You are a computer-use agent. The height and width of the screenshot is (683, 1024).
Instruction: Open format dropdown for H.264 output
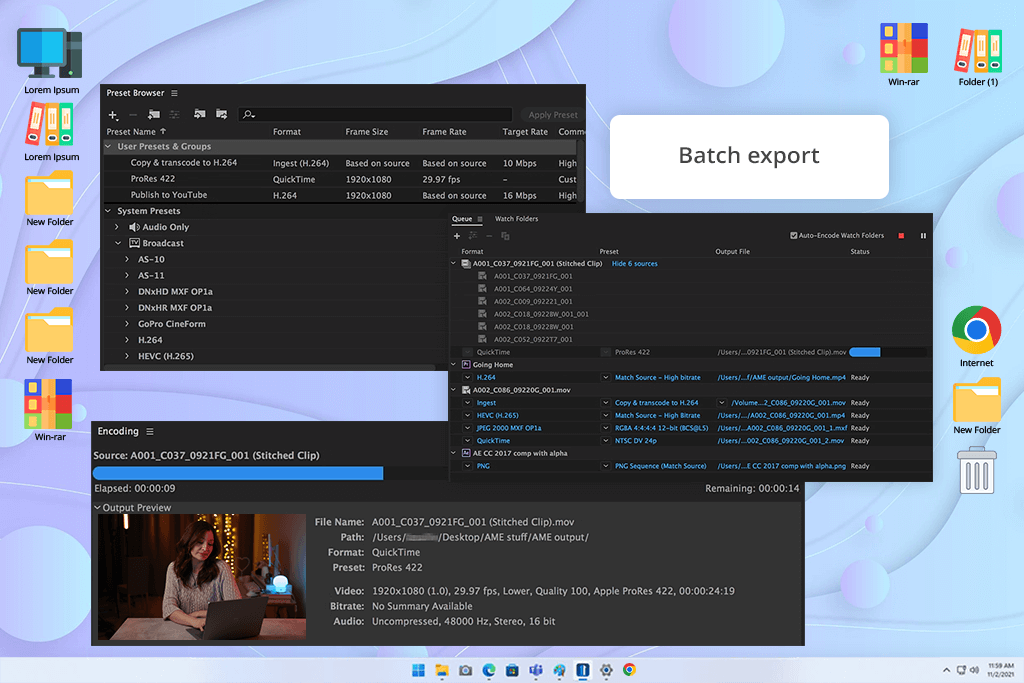pos(468,377)
